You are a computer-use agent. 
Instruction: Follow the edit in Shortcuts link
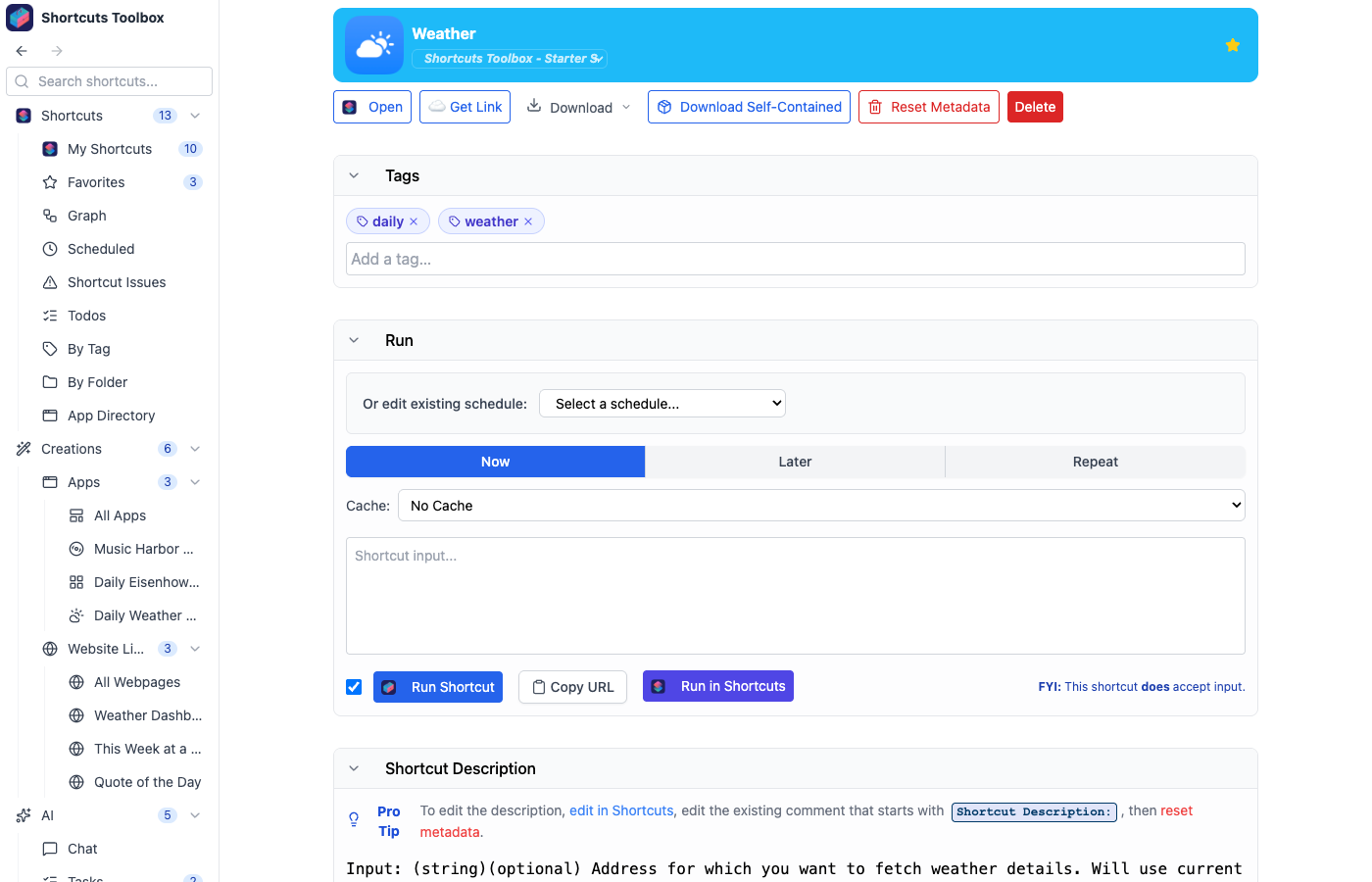(621, 810)
